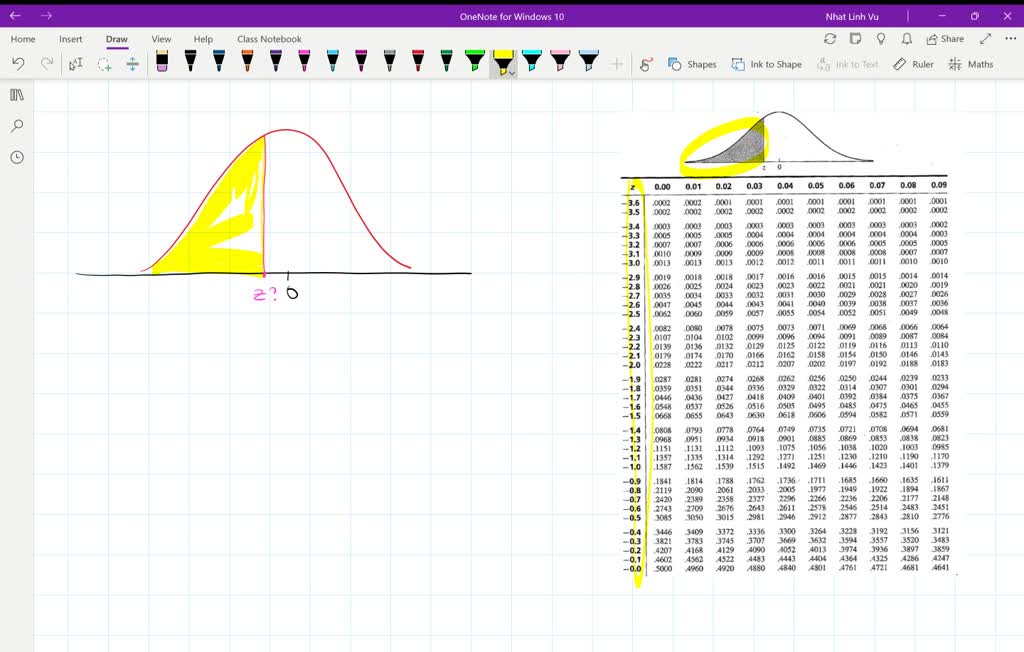Click the Redo icon
Viewport: 1024px width, 652px height.
coord(46,63)
